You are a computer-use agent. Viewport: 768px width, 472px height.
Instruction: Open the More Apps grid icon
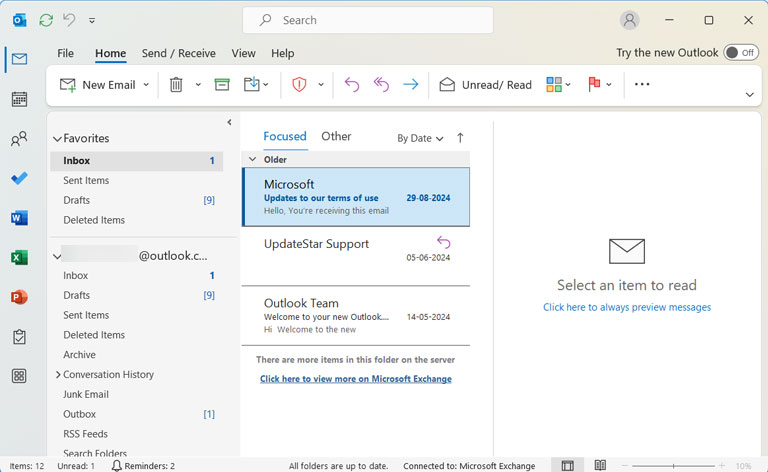tap(19, 376)
